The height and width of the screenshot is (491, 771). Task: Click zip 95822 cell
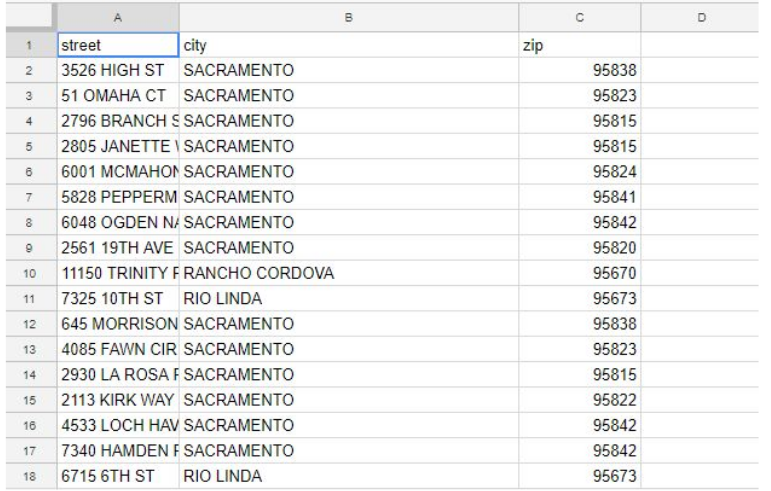pos(580,400)
